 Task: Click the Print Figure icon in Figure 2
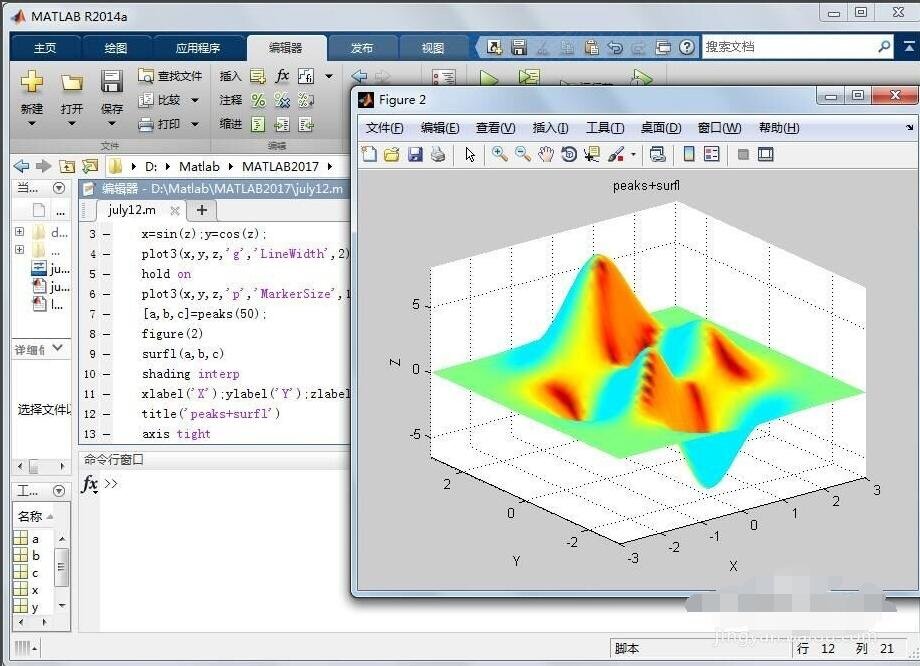click(438, 154)
